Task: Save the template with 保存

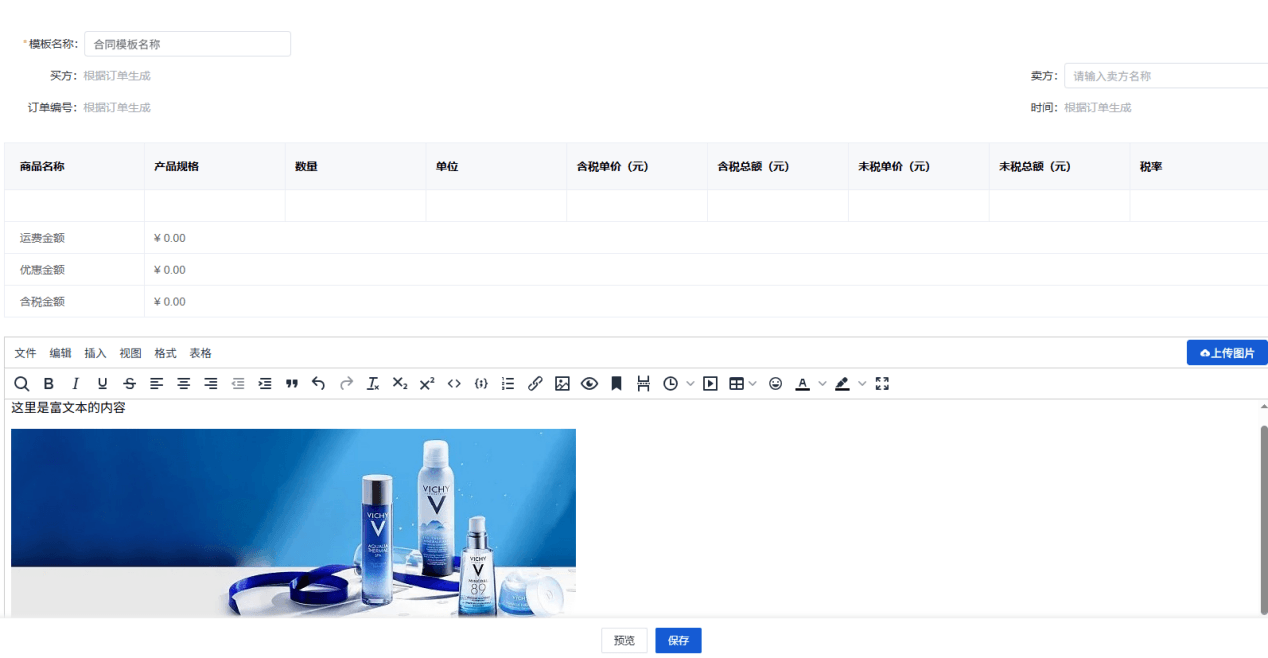Action: coord(678,640)
